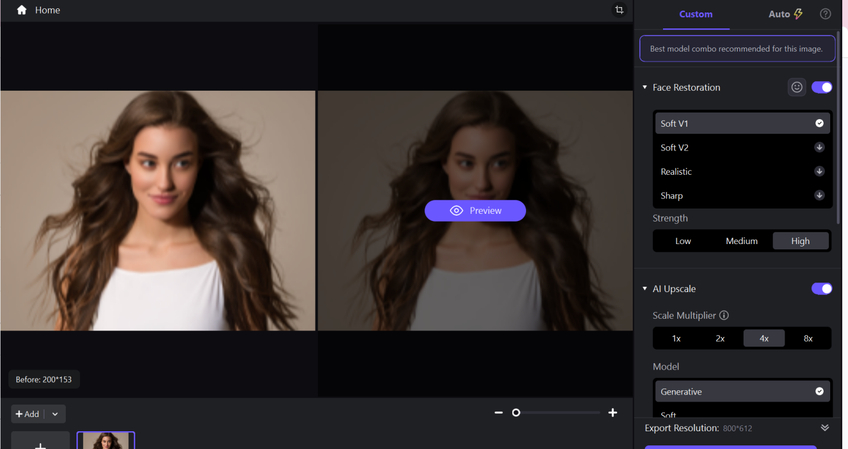Expand Export Resolution details chevron

pyautogui.click(x=825, y=427)
